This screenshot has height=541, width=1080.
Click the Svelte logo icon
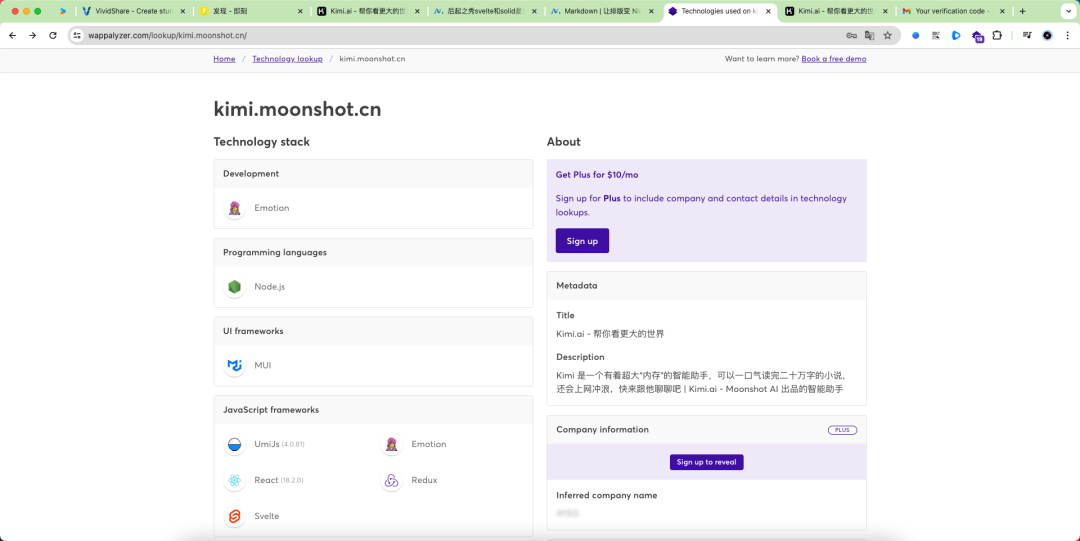coord(235,516)
